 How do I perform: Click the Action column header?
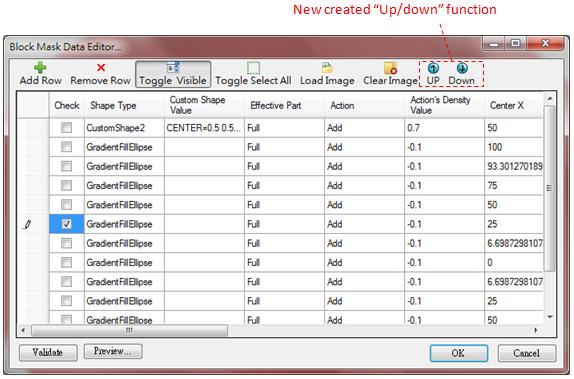(x=365, y=105)
